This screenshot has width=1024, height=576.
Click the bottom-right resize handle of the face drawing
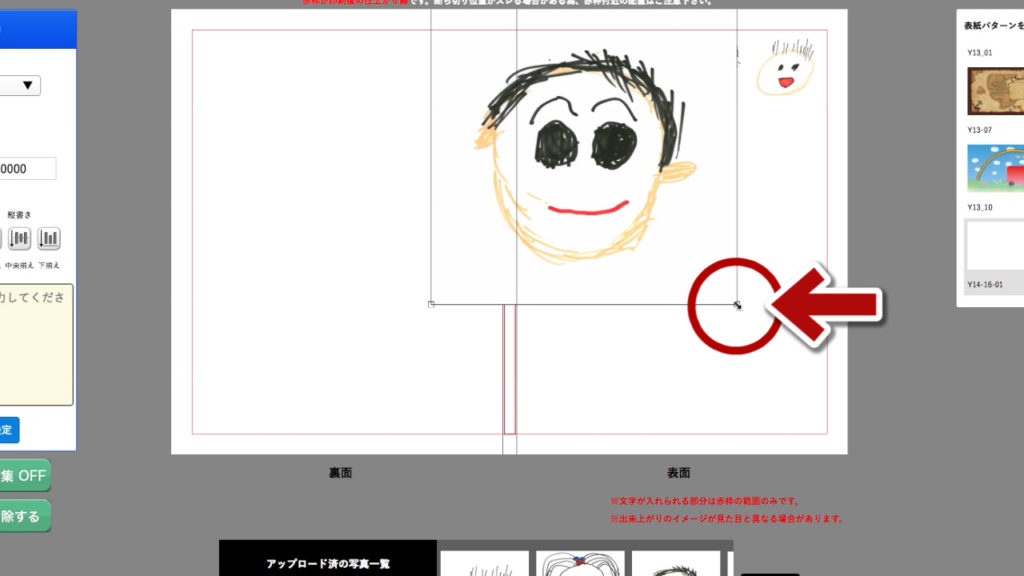pyautogui.click(x=737, y=305)
